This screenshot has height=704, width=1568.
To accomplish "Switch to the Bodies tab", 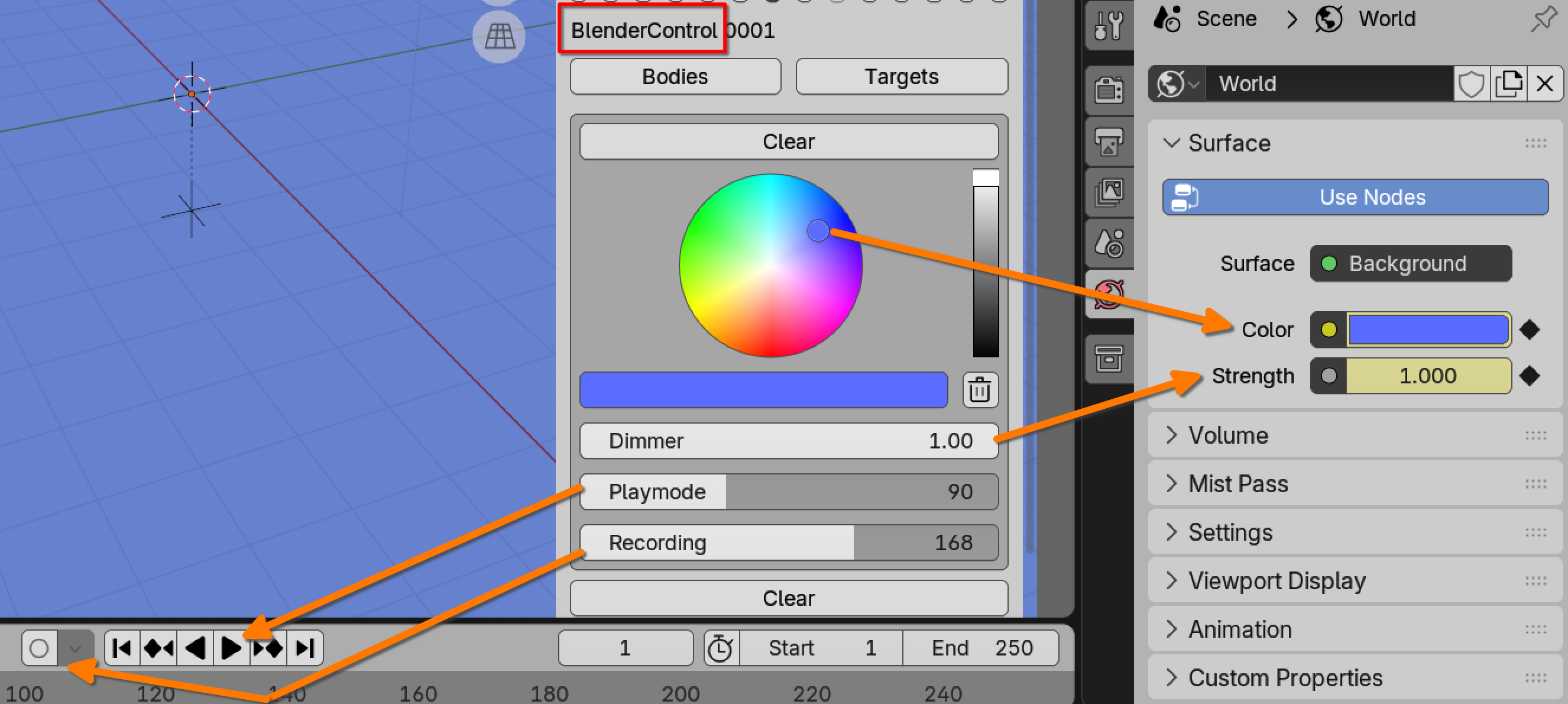I will (x=675, y=77).
